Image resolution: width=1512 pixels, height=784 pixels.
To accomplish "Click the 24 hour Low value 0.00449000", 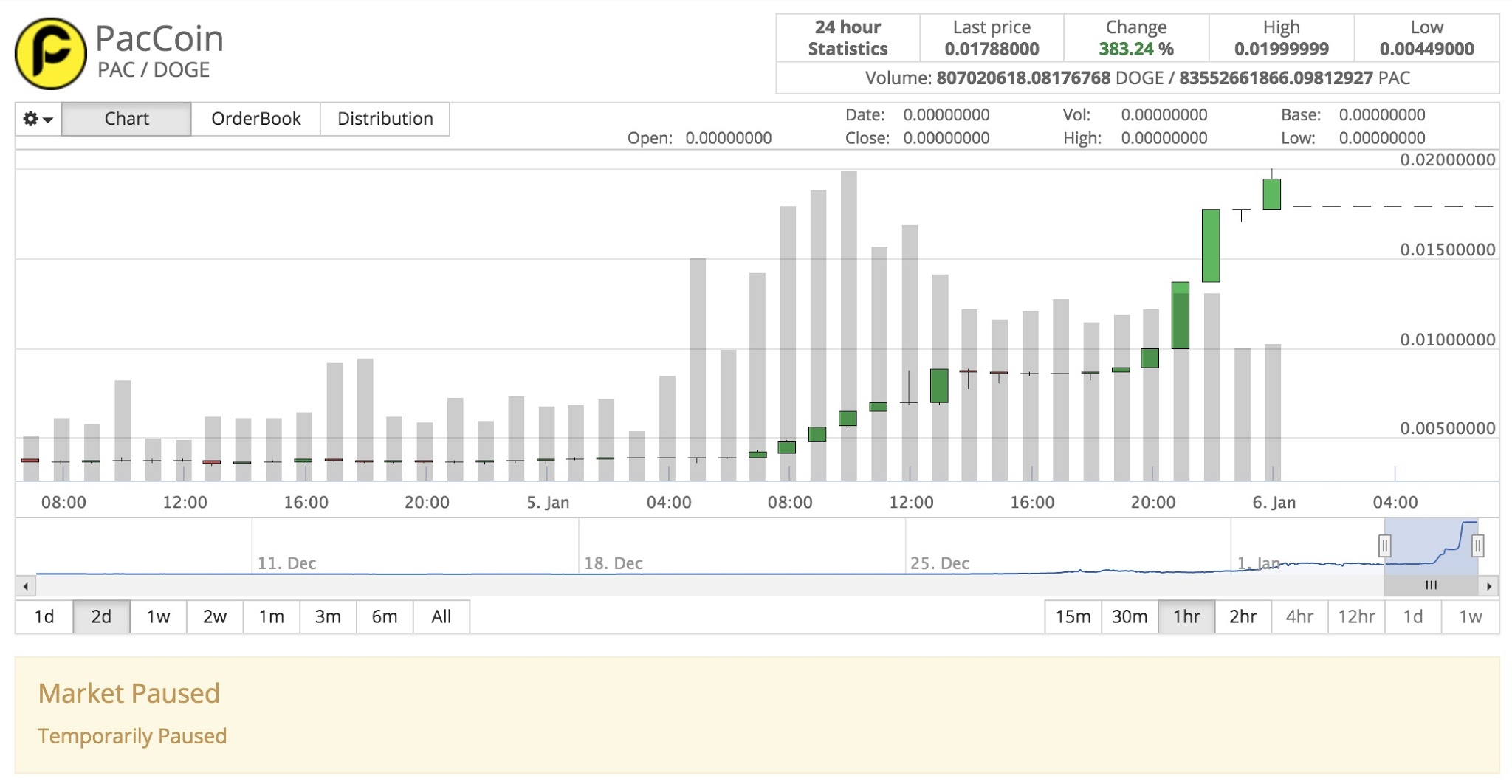I will 1426,49.
